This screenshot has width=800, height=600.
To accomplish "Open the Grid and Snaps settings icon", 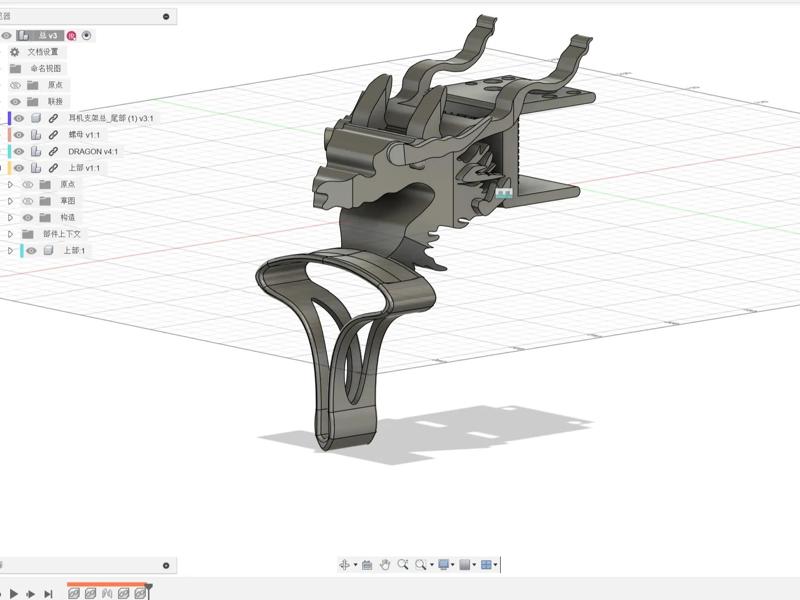I will pos(465,565).
